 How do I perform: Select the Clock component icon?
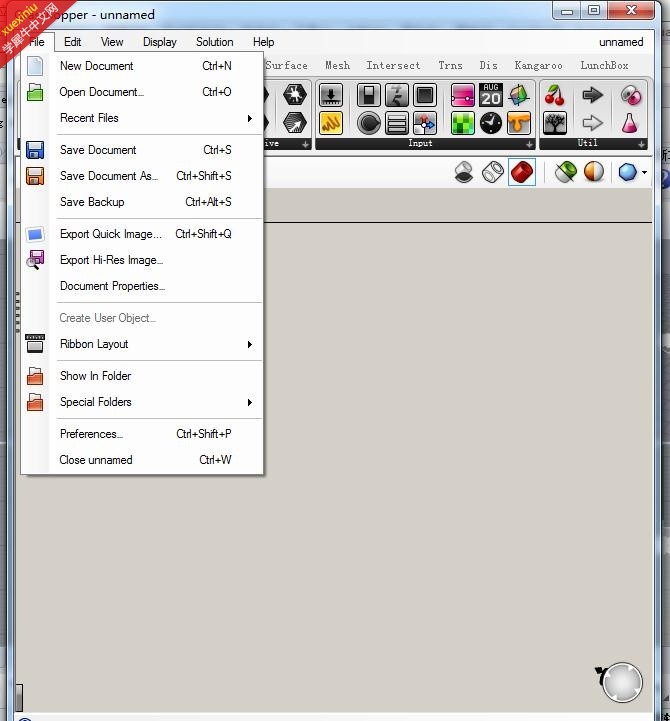click(x=491, y=123)
